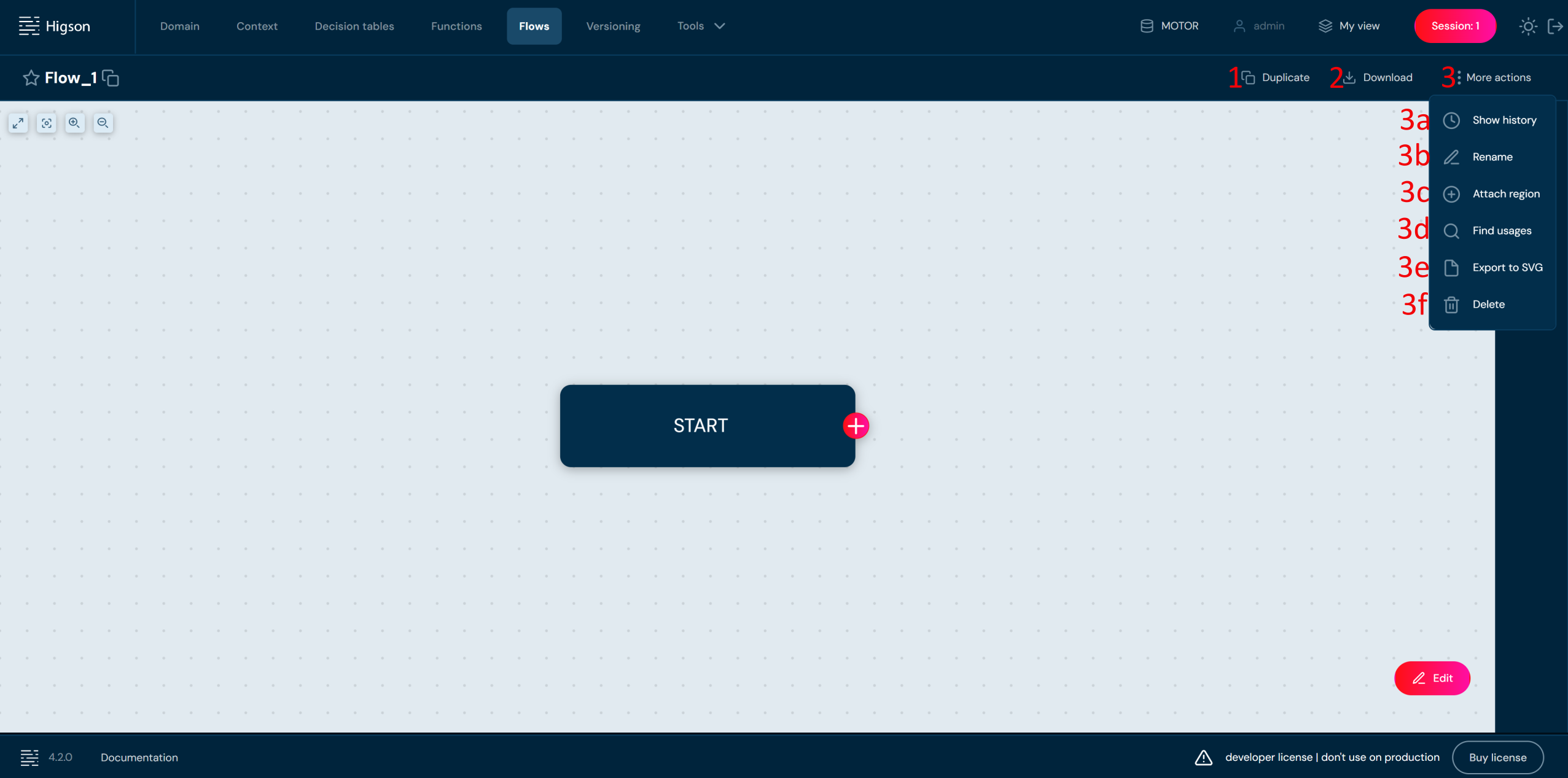Add a node with START's plus button
This screenshot has width=1568, height=778.
tap(856, 426)
